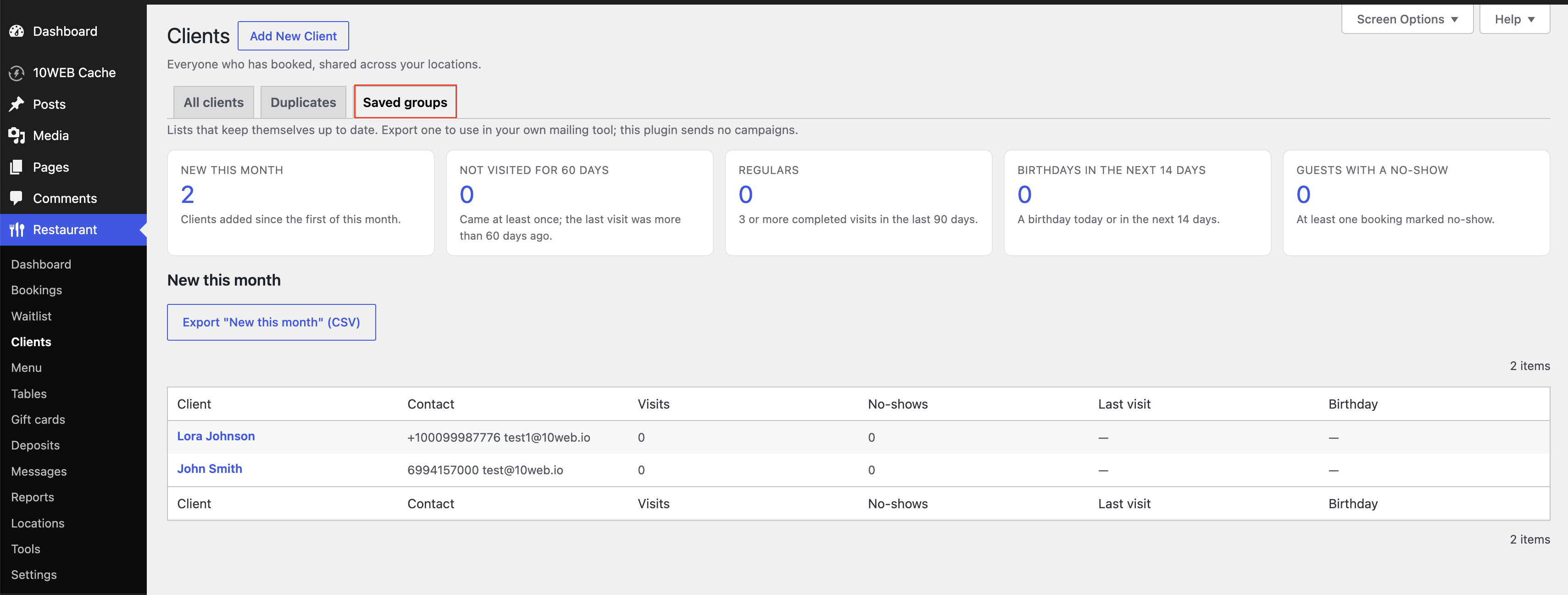The height and width of the screenshot is (595, 1568).
Task: Click Lora Johnson's contact cell text
Action: click(x=499, y=437)
